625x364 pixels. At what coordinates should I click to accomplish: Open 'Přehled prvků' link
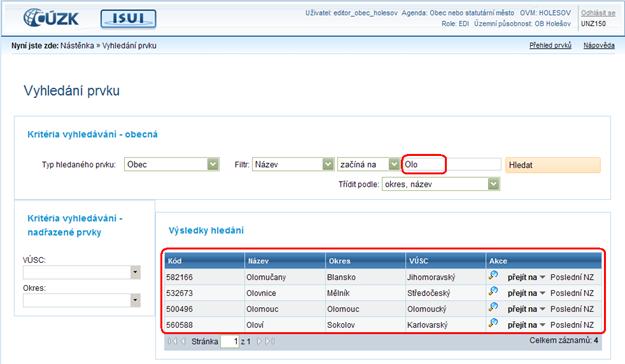click(x=550, y=45)
